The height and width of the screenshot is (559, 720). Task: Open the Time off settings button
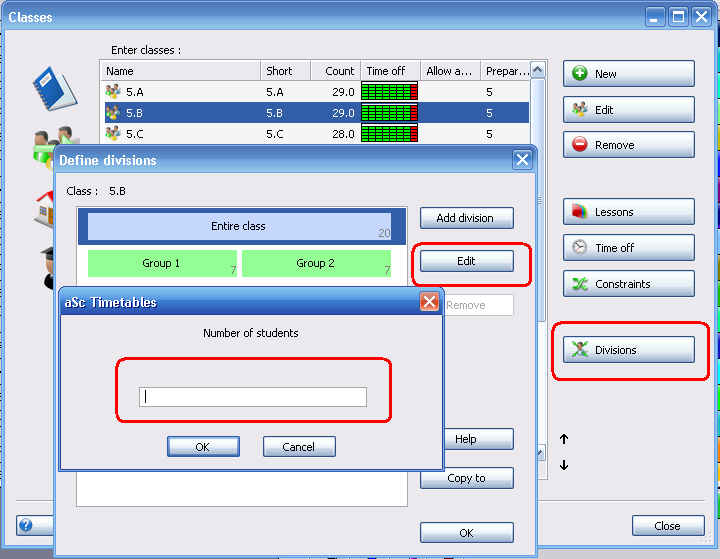pyautogui.click(x=628, y=248)
